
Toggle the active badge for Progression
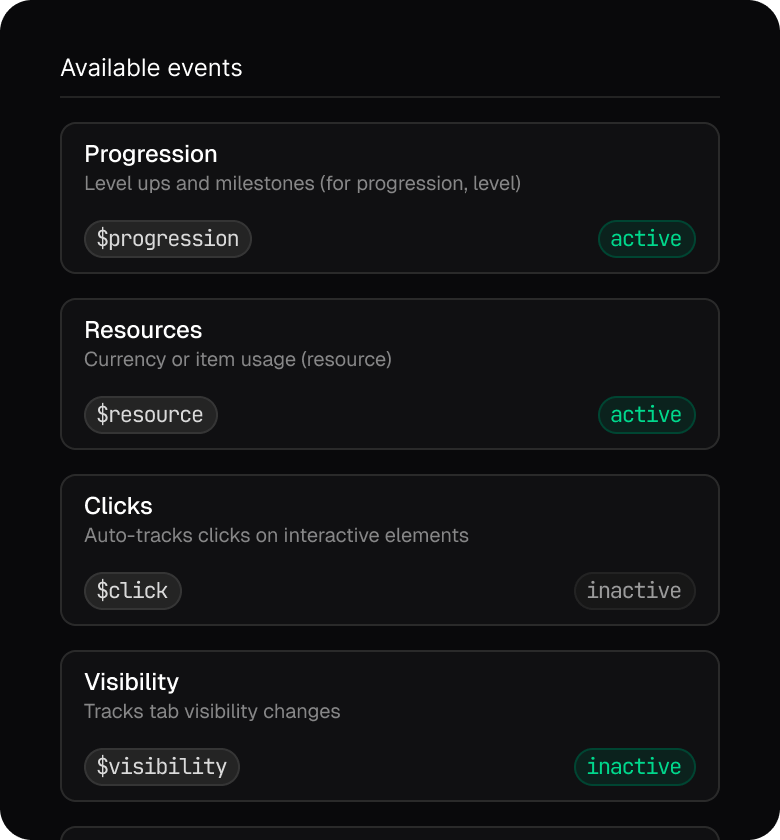(x=646, y=239)
